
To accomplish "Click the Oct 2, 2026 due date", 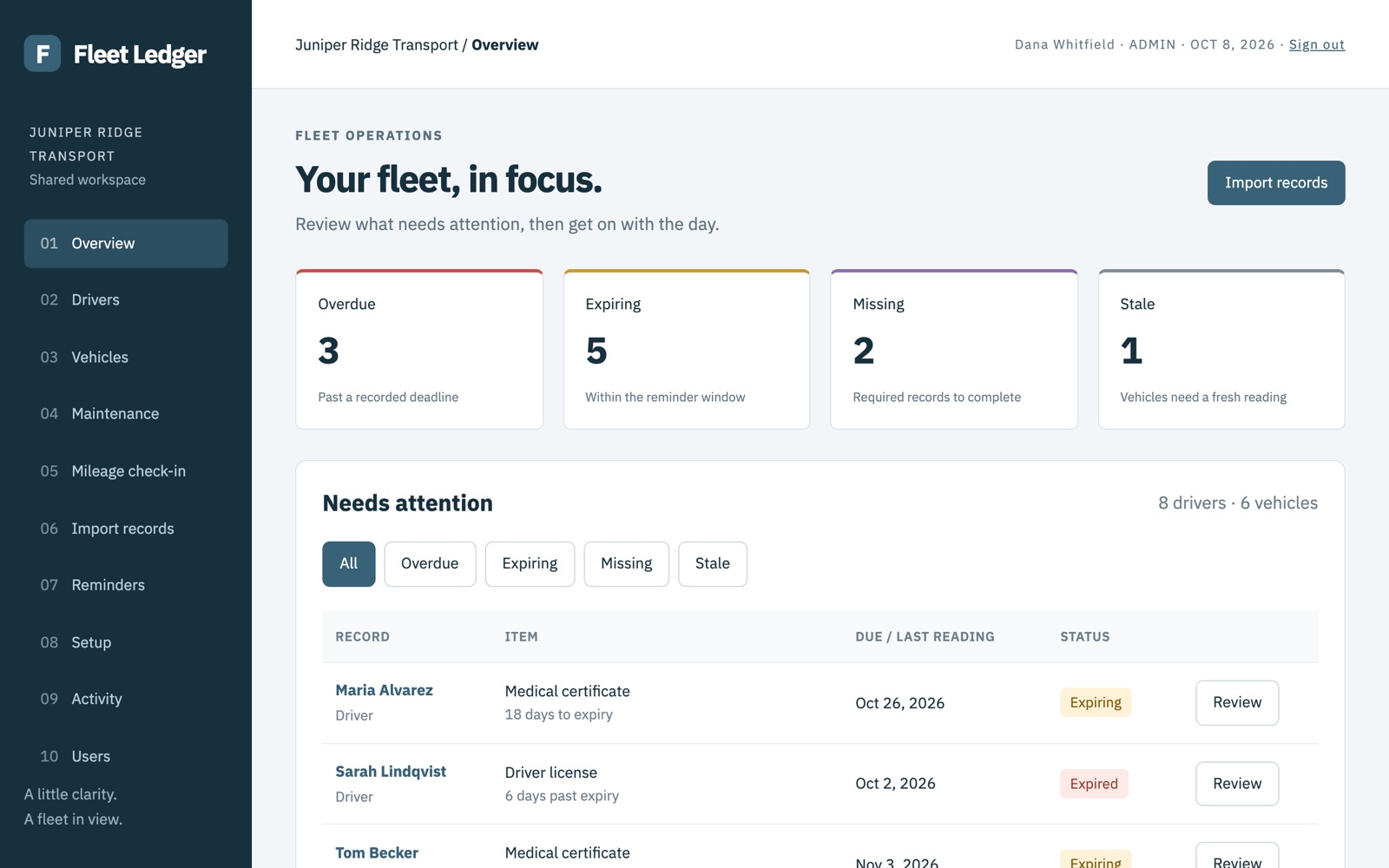I will (x=895, y=784).
